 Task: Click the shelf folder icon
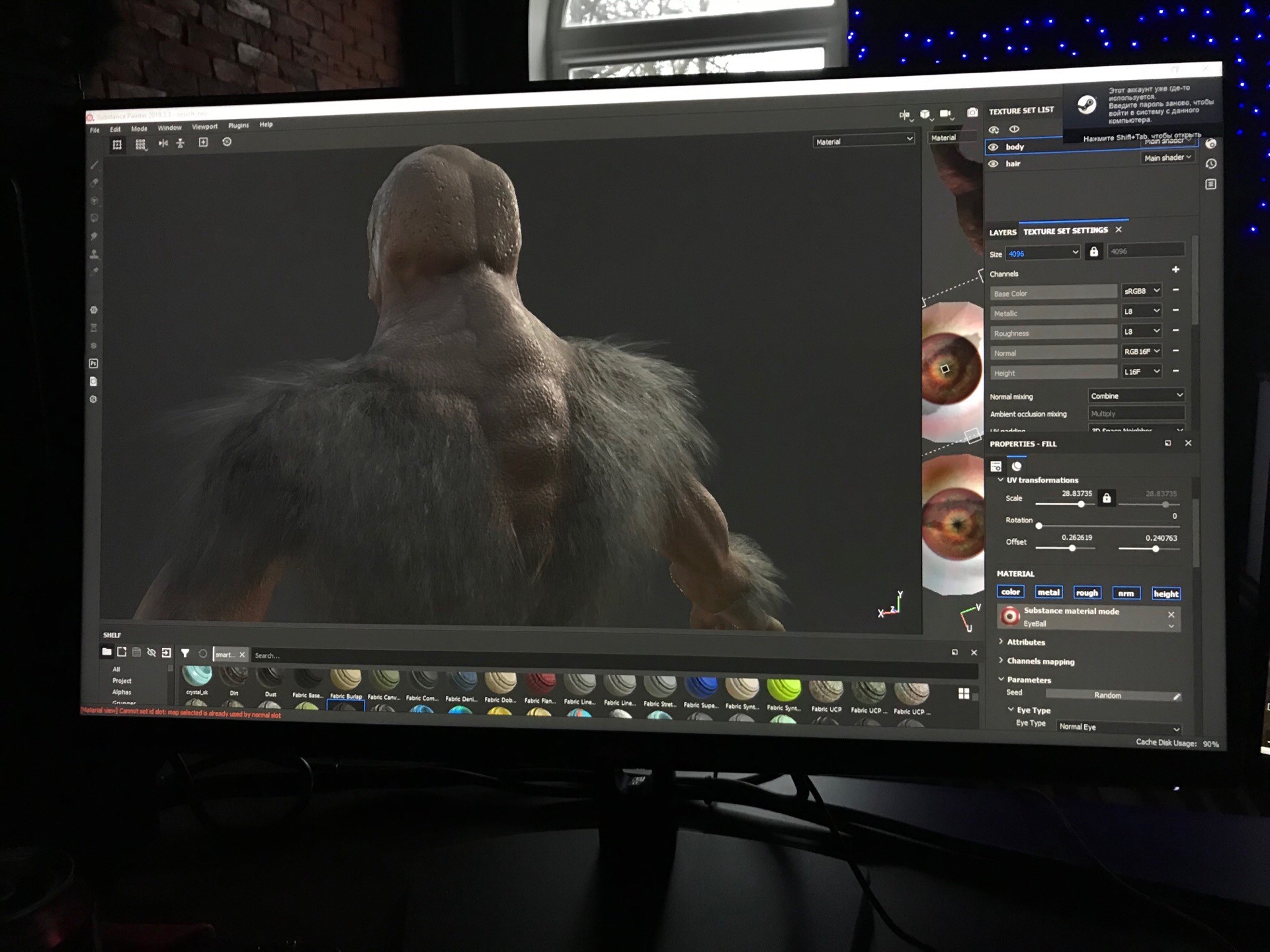coord(106,652)
